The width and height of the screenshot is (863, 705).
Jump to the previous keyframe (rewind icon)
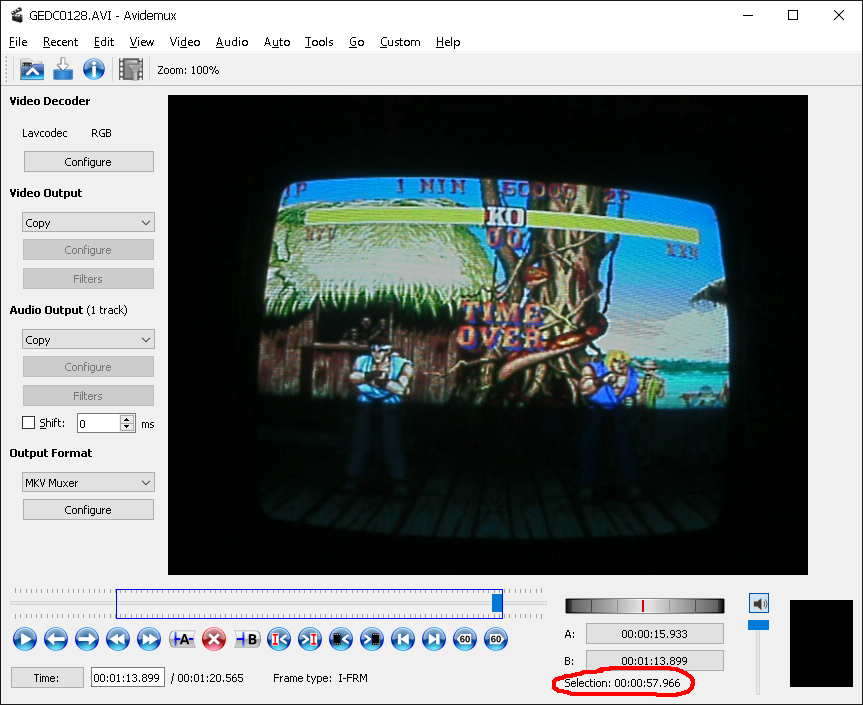[x=118, y=640]
